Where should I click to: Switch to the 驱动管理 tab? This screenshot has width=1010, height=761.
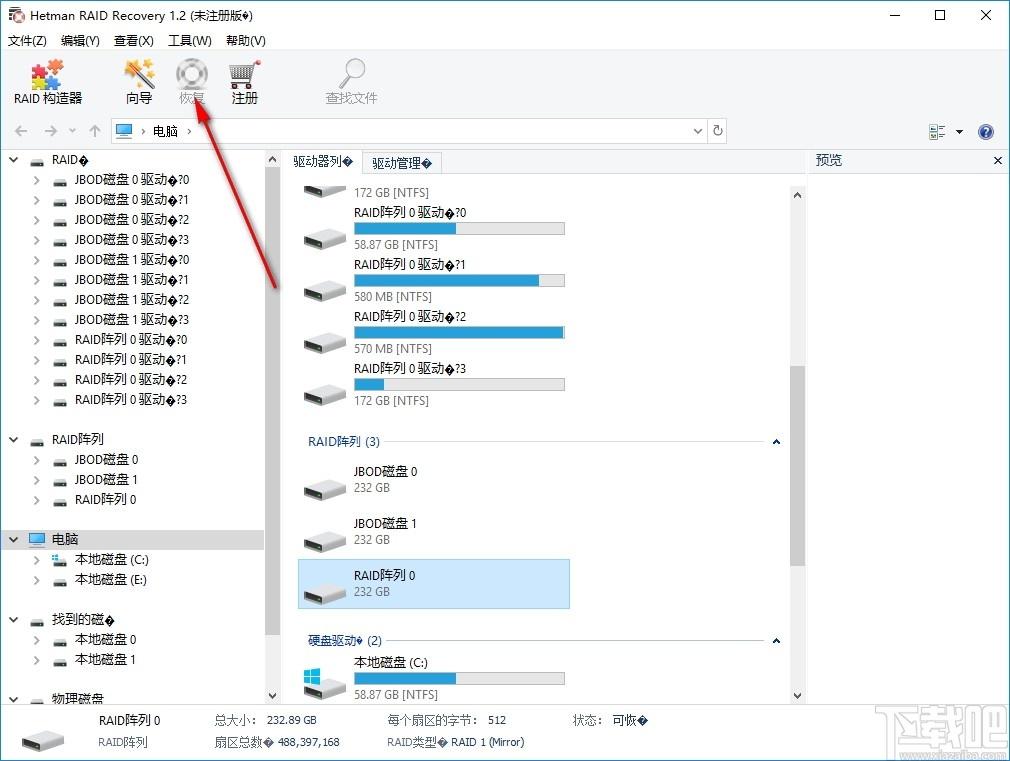pyautogui.click(x=402, y=164)
